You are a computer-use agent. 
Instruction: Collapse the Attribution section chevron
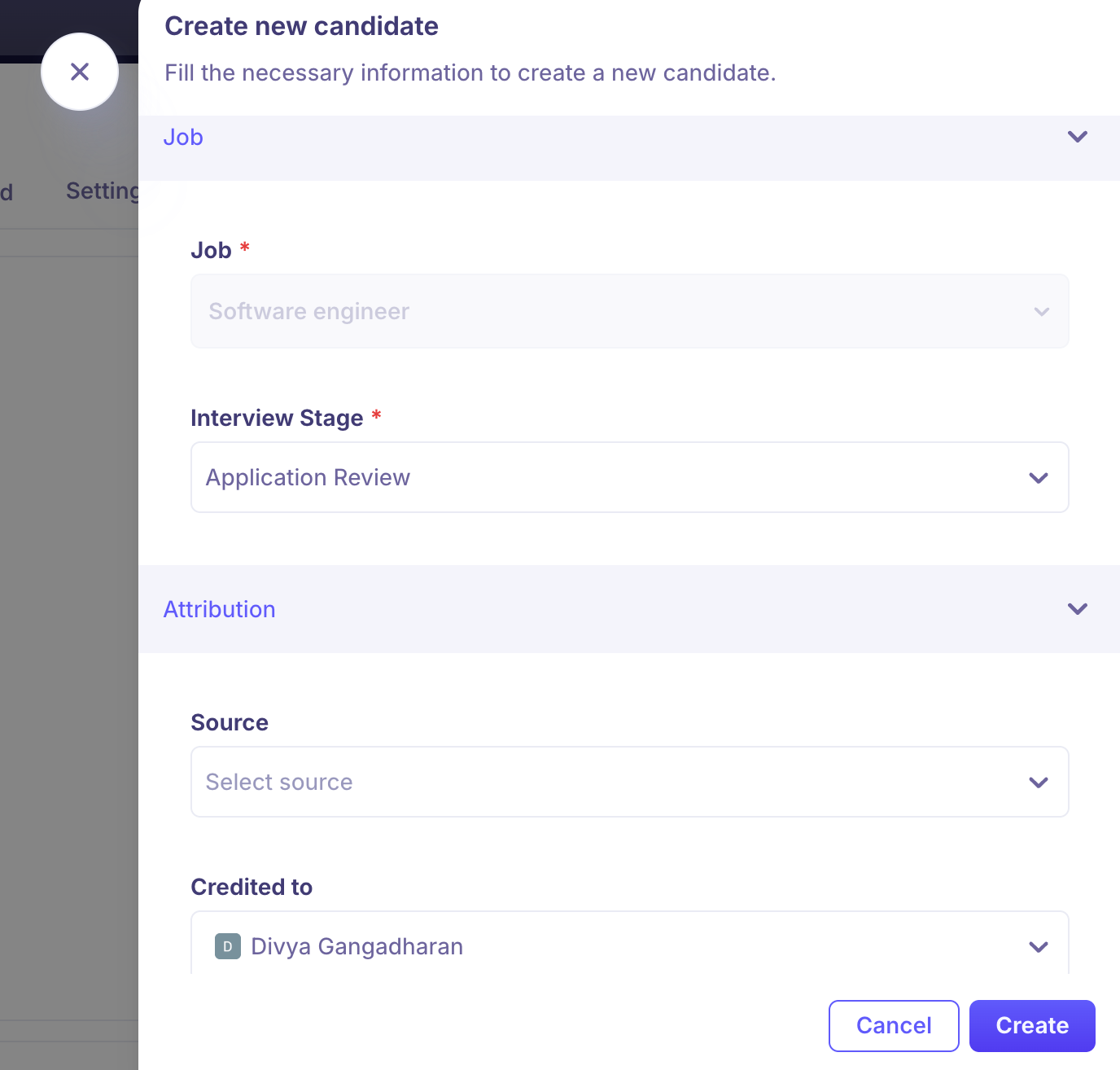[x=1077, y=609]
